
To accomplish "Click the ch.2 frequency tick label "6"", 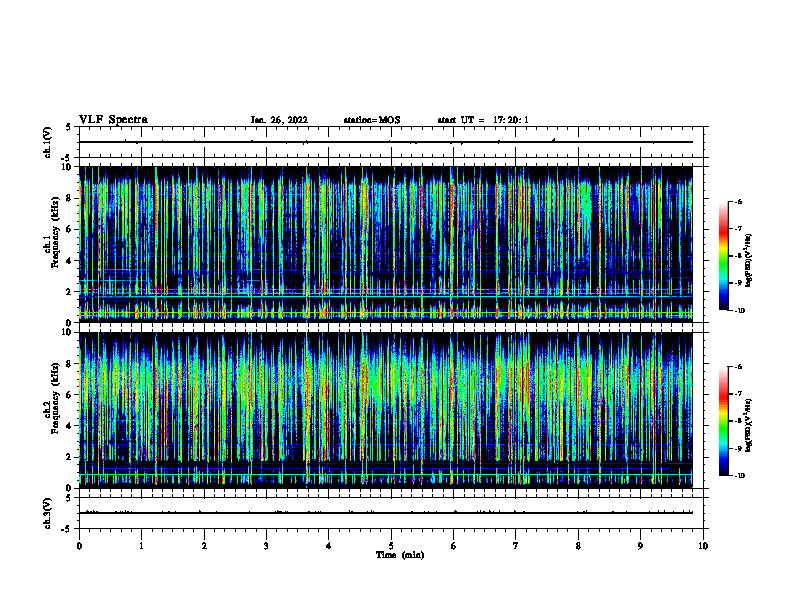I will (70, 395).
